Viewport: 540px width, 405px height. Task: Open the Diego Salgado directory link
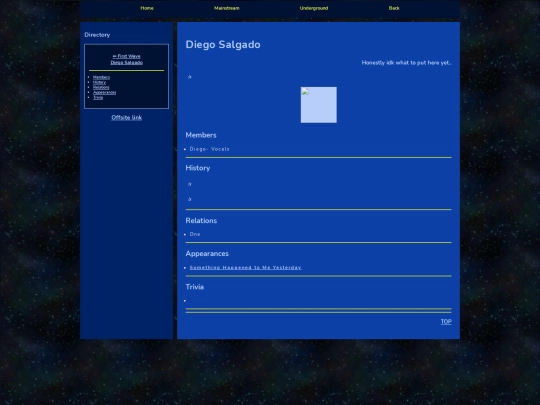click(126, 62)
